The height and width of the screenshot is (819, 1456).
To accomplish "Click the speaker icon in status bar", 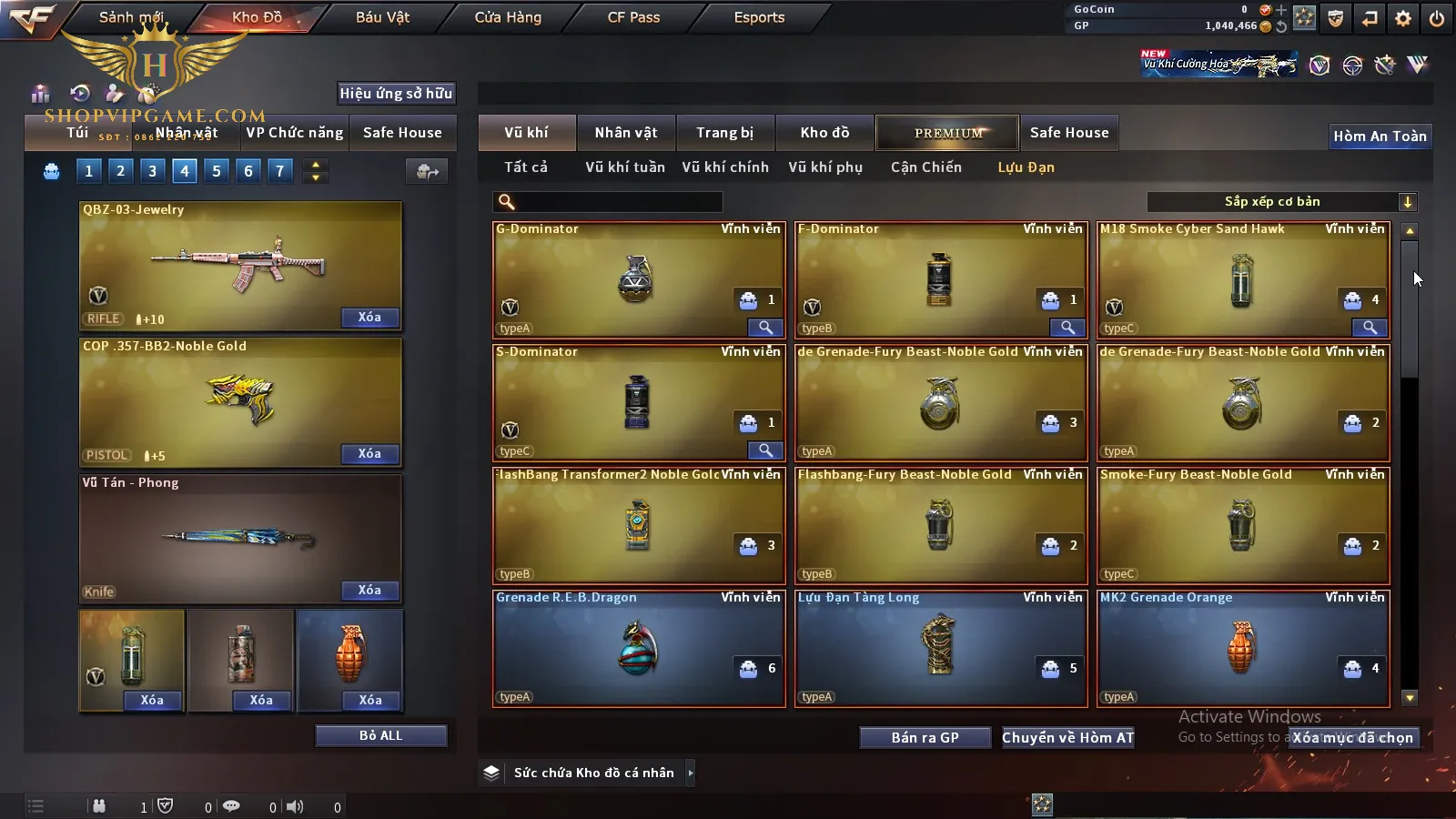I will pyautogui.click(x=295, y=806).
